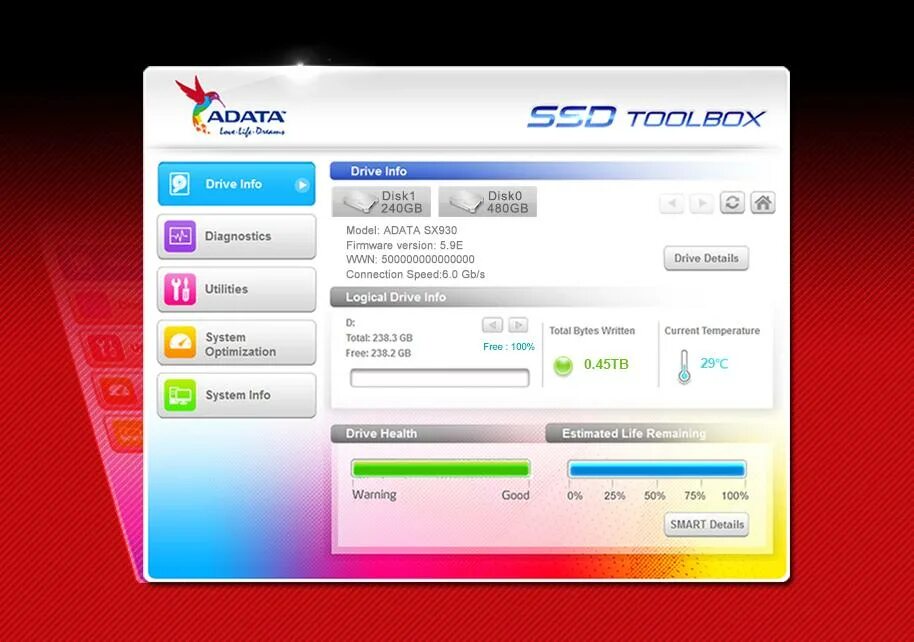Image resolution: width=914 pixels, height=642 pixels.
Task: Open System Optimization section
Action: tap(236, 343)
